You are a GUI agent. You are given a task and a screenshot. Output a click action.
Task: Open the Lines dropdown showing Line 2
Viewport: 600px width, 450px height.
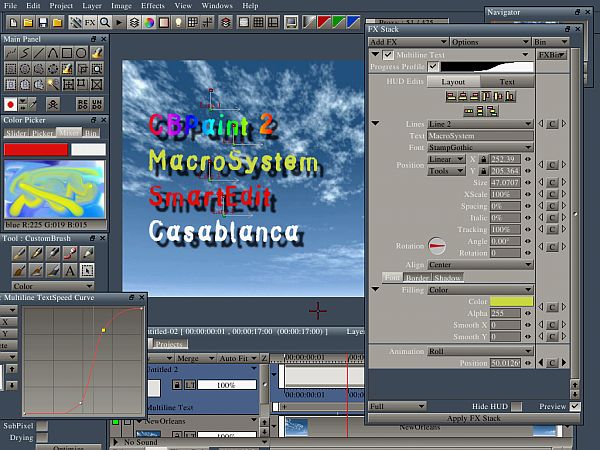pos(480,124)
